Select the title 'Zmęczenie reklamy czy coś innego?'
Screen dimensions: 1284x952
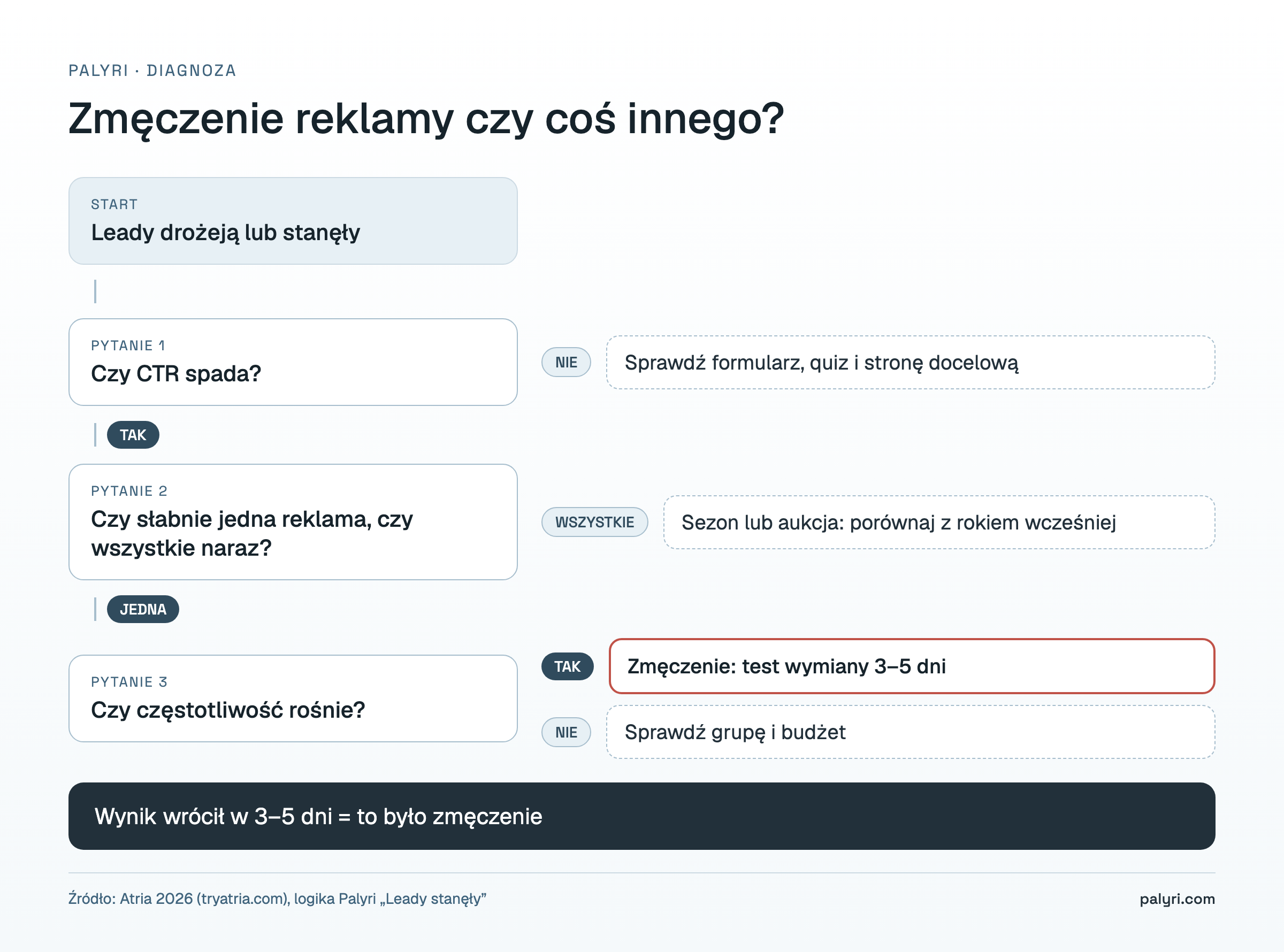click(x=426, y=119)
